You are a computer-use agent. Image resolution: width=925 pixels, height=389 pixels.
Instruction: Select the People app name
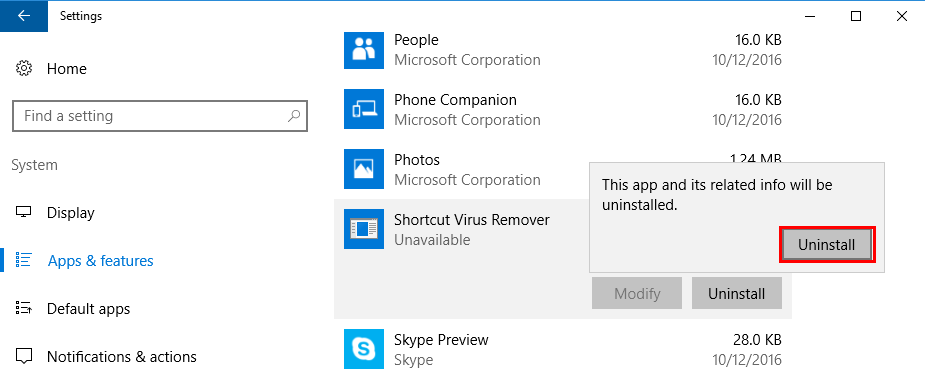click(416, 40)
